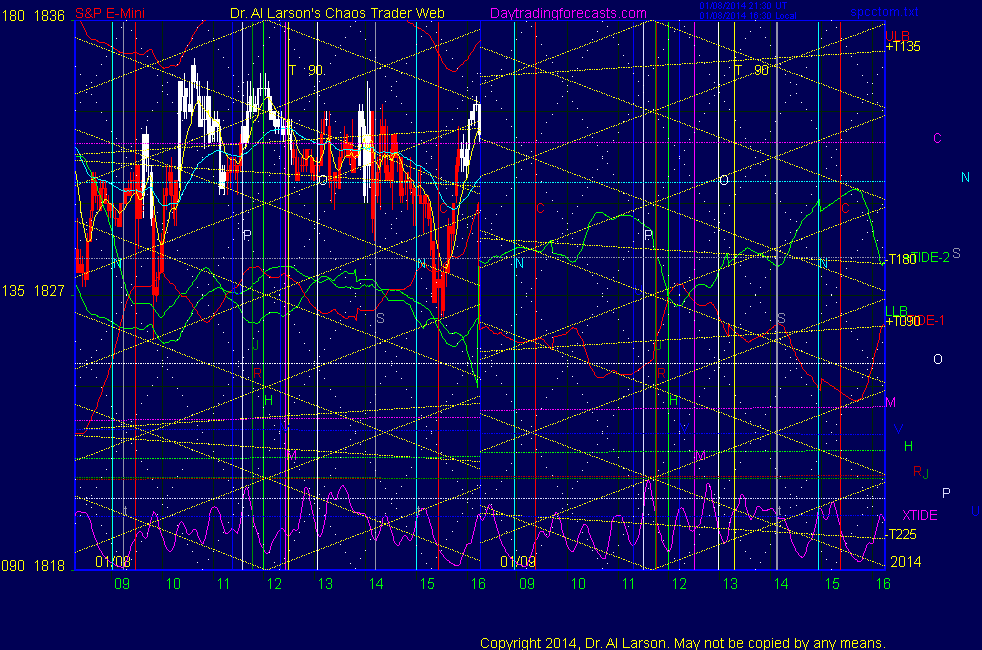Select the +T135 level marker
982x650 pixels.
point(903,46)
